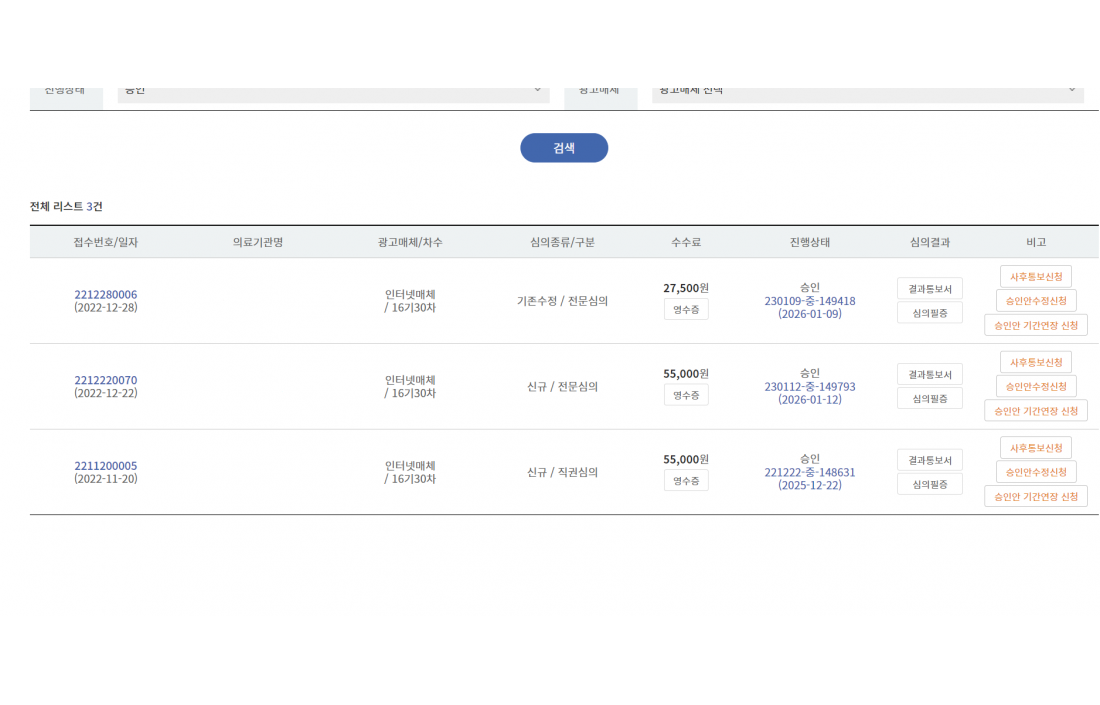1100x705 pixels.
Task: Click 승인안 기간연장 신청 in the third row
Action: pyautogui.click(x=1035, y=496)
